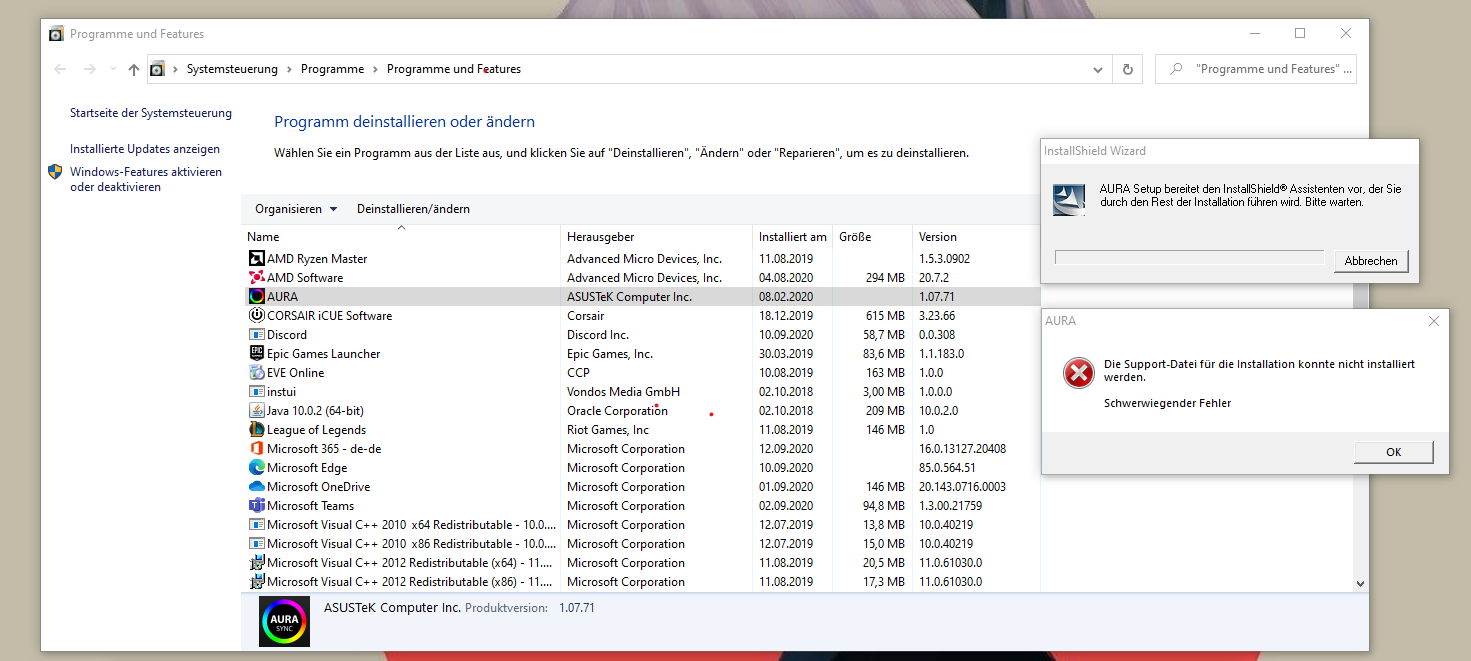
Task: Click the program list scrollbar down arrow
Action: pyautogui.click(x=1360, y=583)
